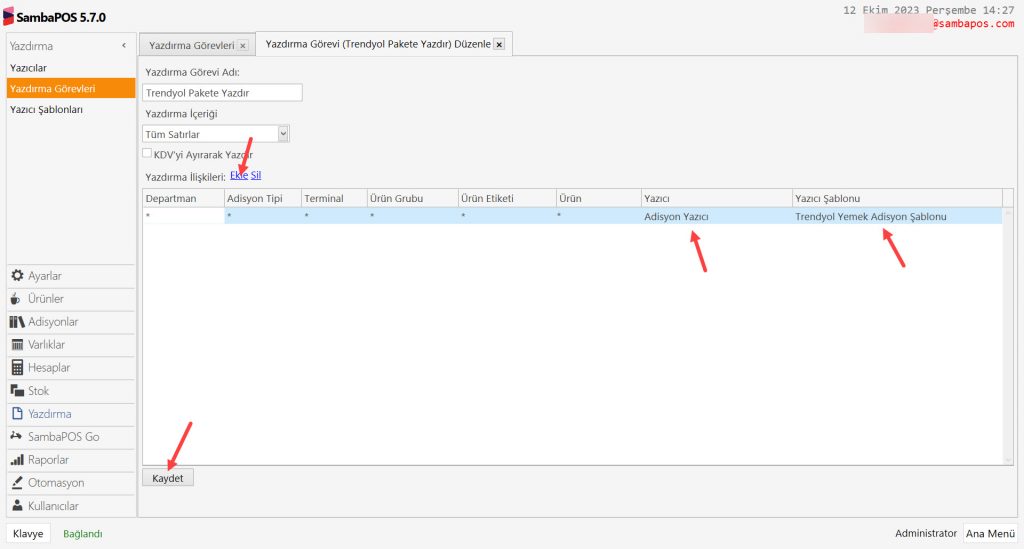
Task: Click the Raporlar bar chart icon
Action: 18,460
